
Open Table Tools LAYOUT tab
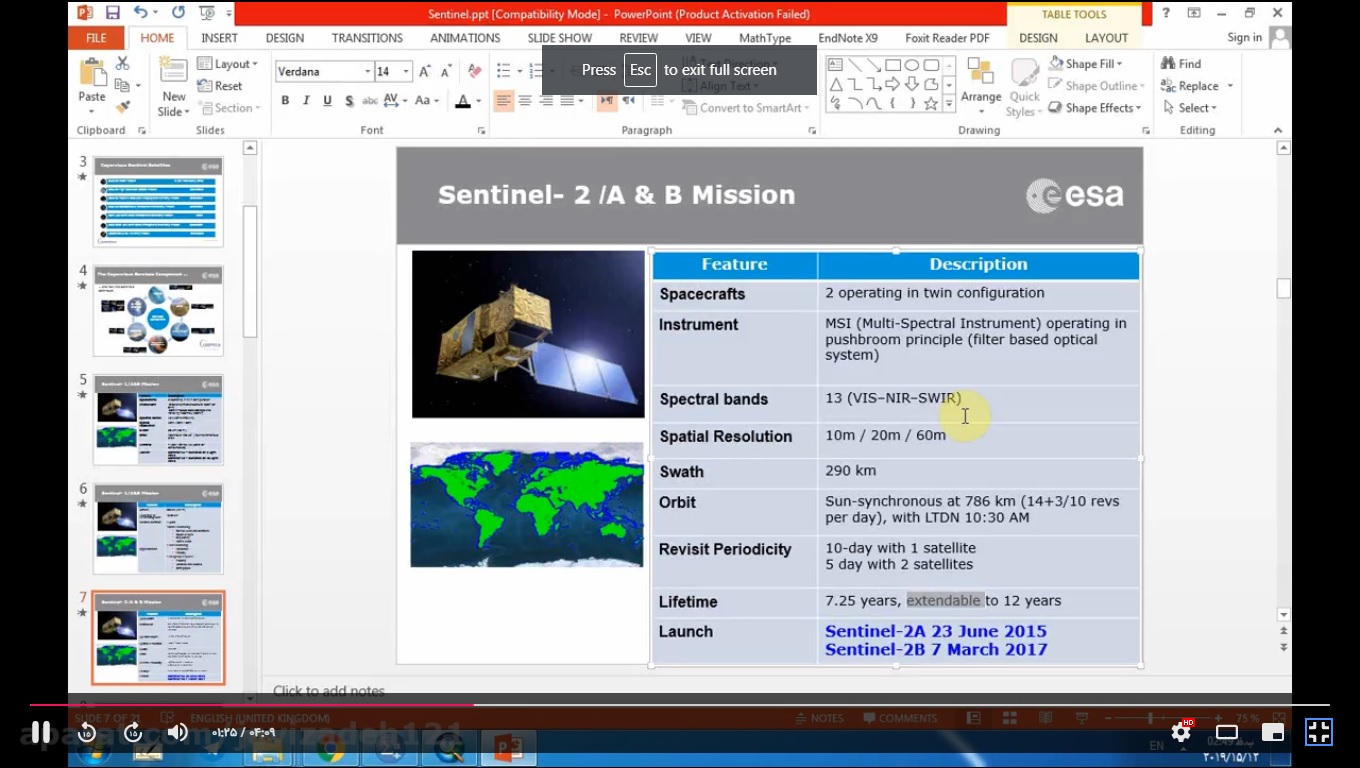pyautogui.click(x=1106, y=38)
